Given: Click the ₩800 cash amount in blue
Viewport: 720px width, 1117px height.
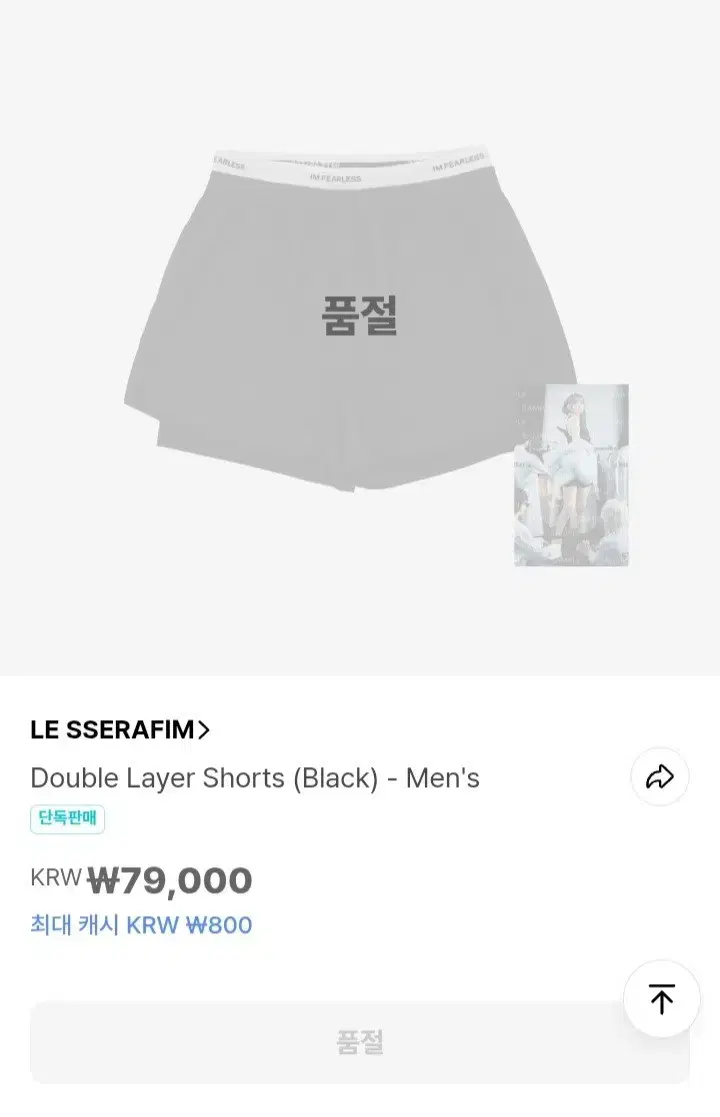Looking at the screenshot, I should tap(219, 925).
